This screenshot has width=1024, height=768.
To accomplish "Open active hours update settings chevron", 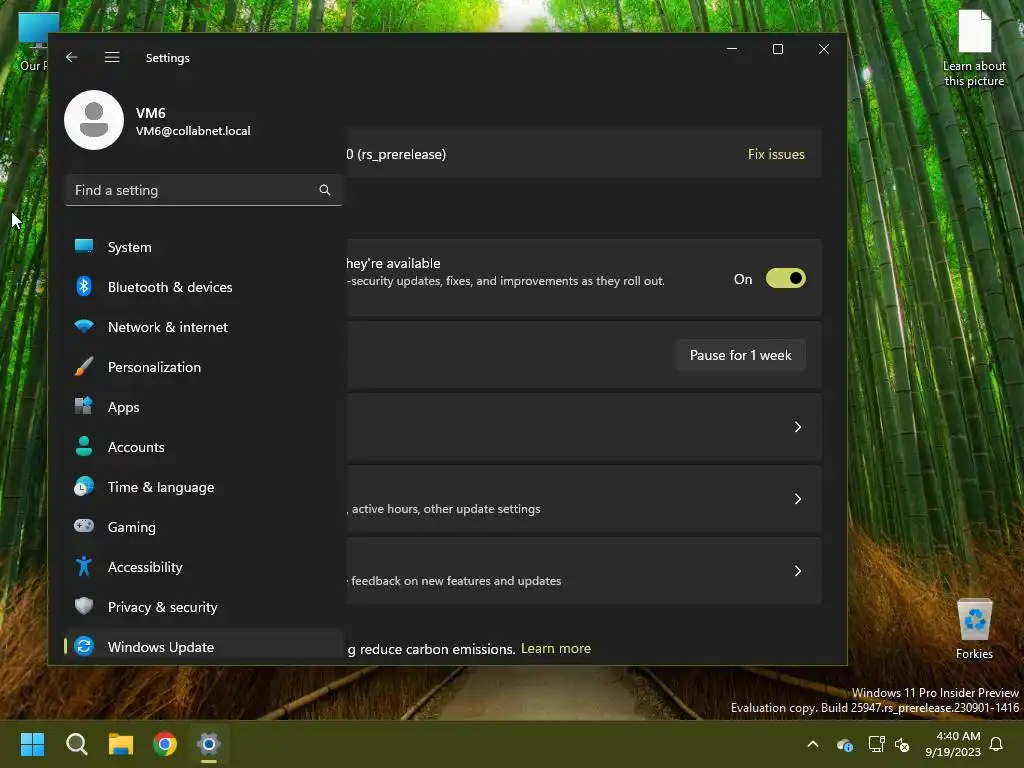I will pos(797,499).
